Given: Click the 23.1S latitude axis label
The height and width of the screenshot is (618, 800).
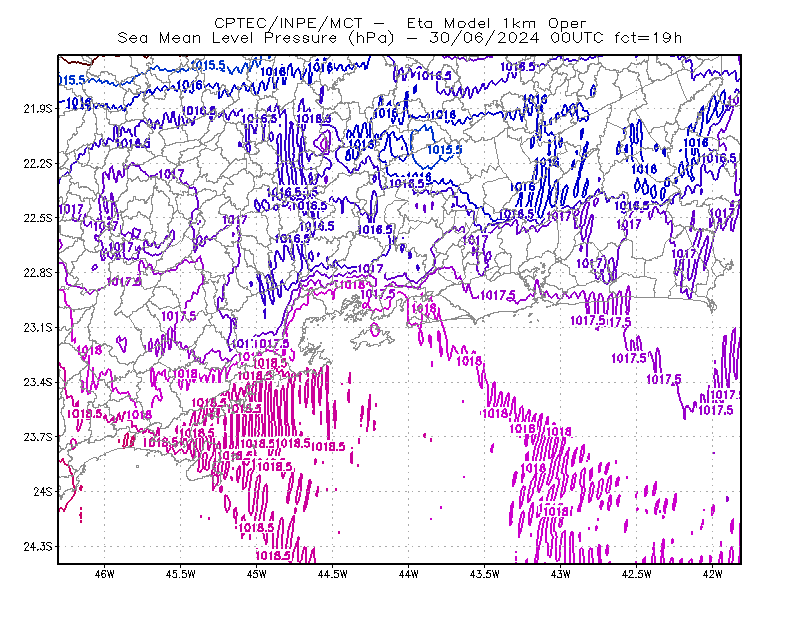Looking at the screenshot, I should pos(38,328).
